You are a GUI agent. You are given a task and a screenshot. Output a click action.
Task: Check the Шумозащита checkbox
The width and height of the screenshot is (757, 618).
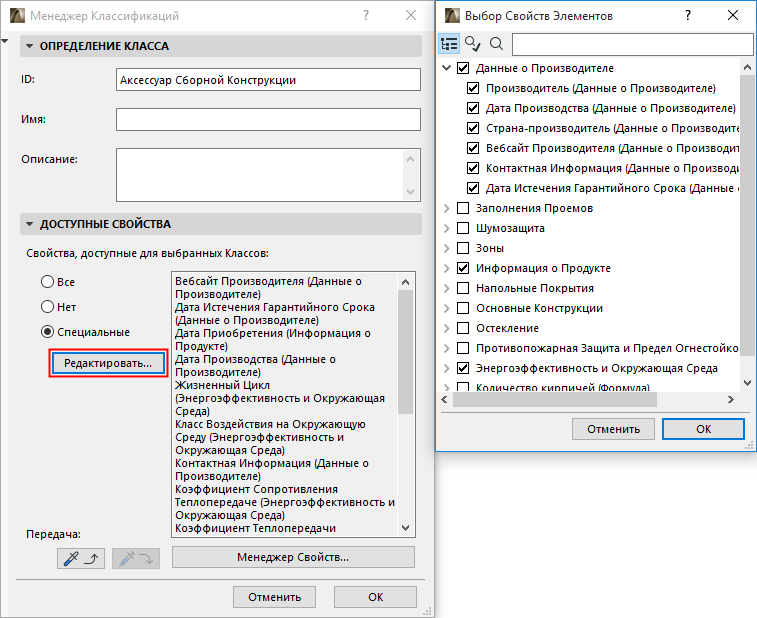[463, 228]
